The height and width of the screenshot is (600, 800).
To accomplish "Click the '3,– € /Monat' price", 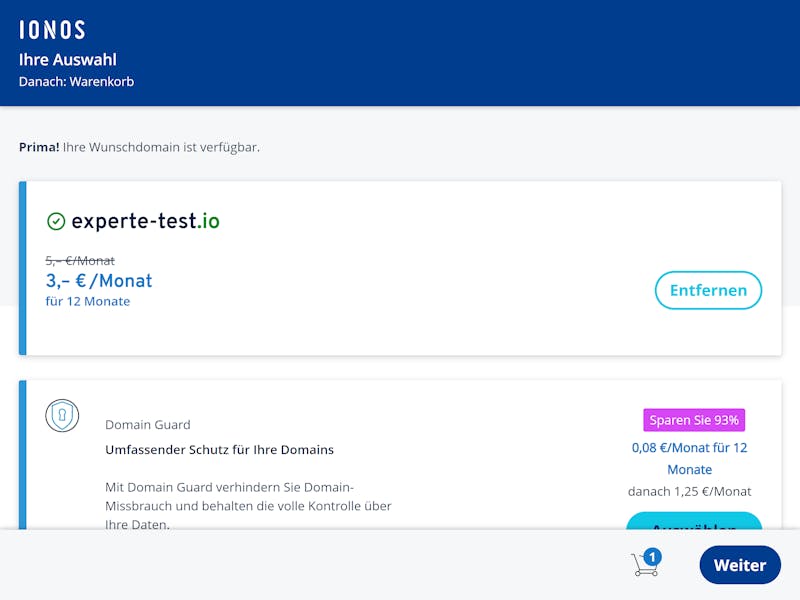I will 99,281.
